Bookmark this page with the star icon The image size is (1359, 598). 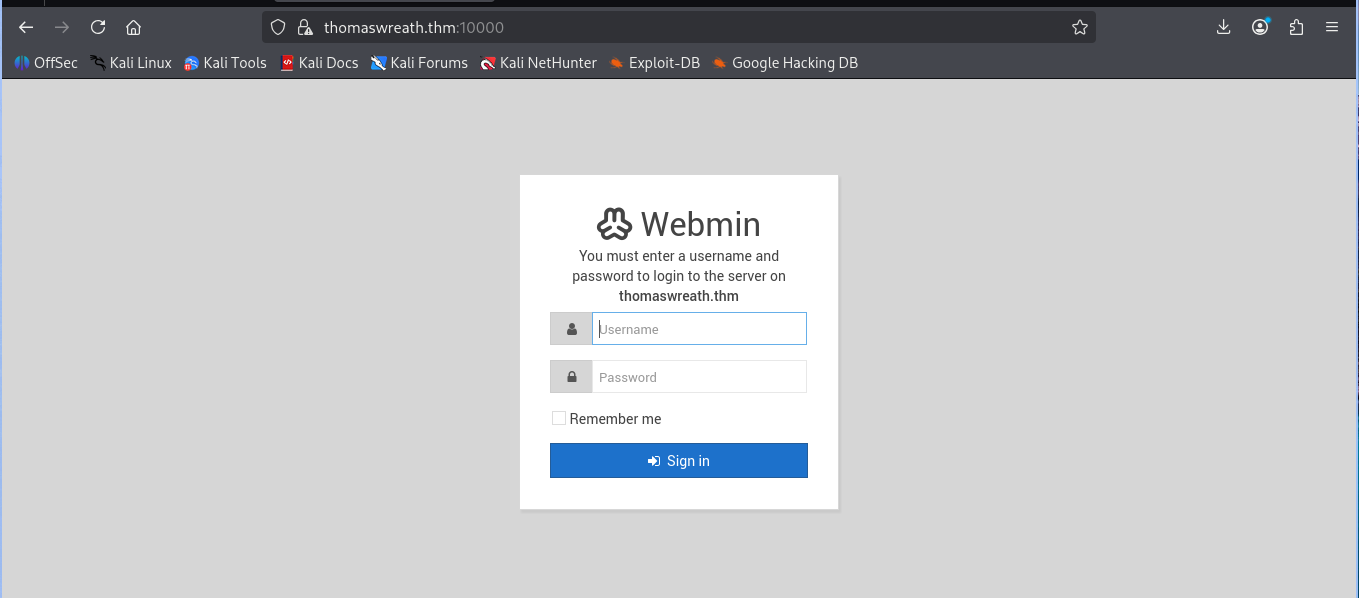tap(1080, 28)
